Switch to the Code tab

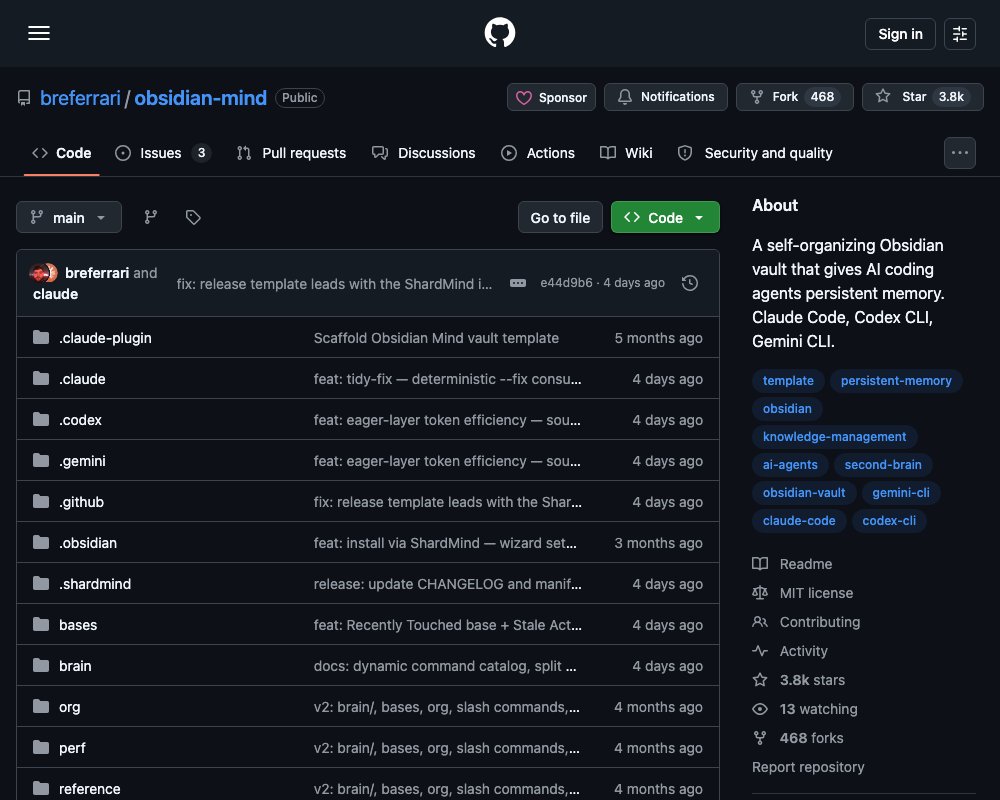point(62,153)
